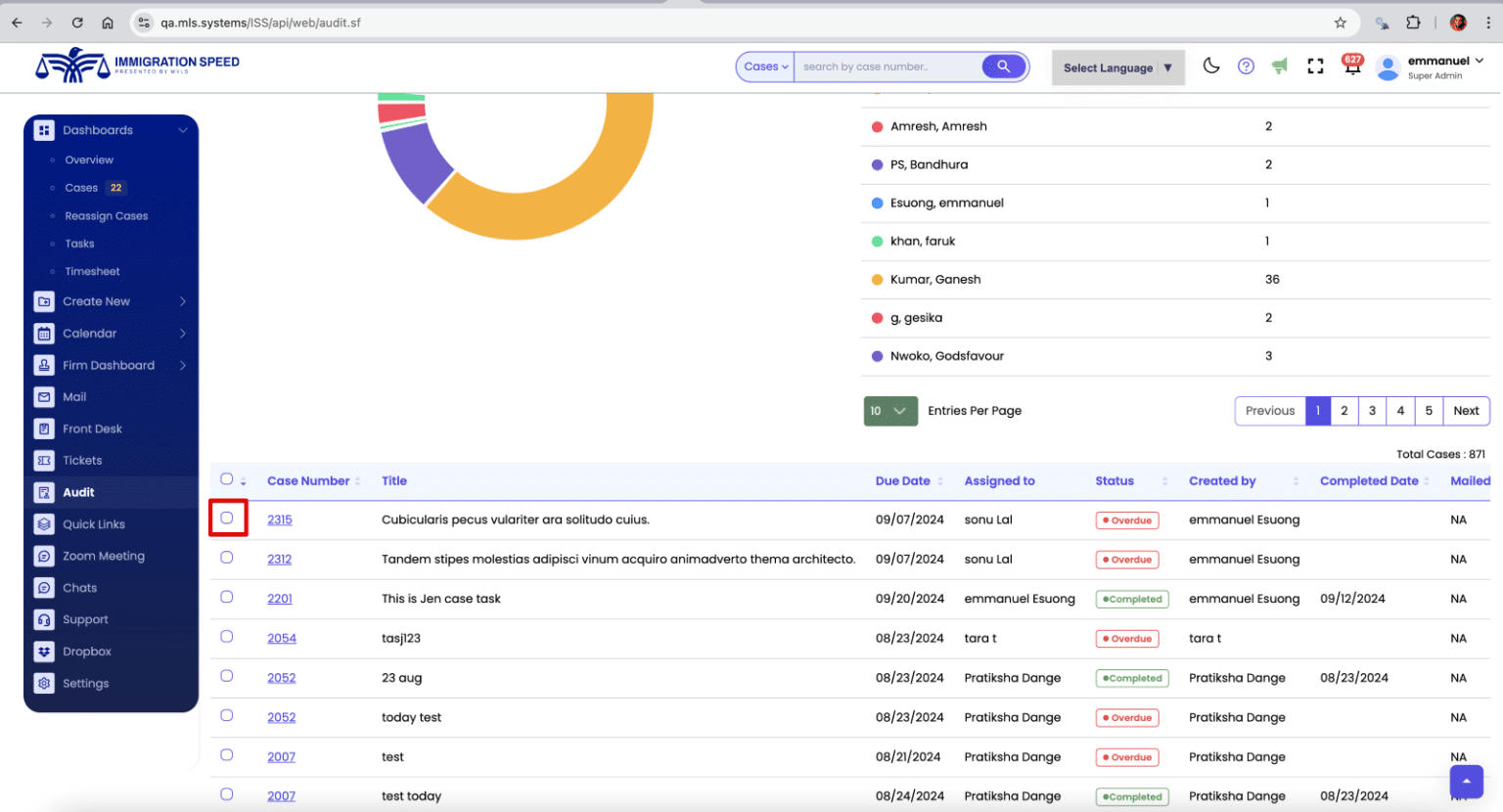Image resolution: width=1503 pixels, height=812 pixels.
Task: Click the blue search magnifier button
Action: point(1003,67)
